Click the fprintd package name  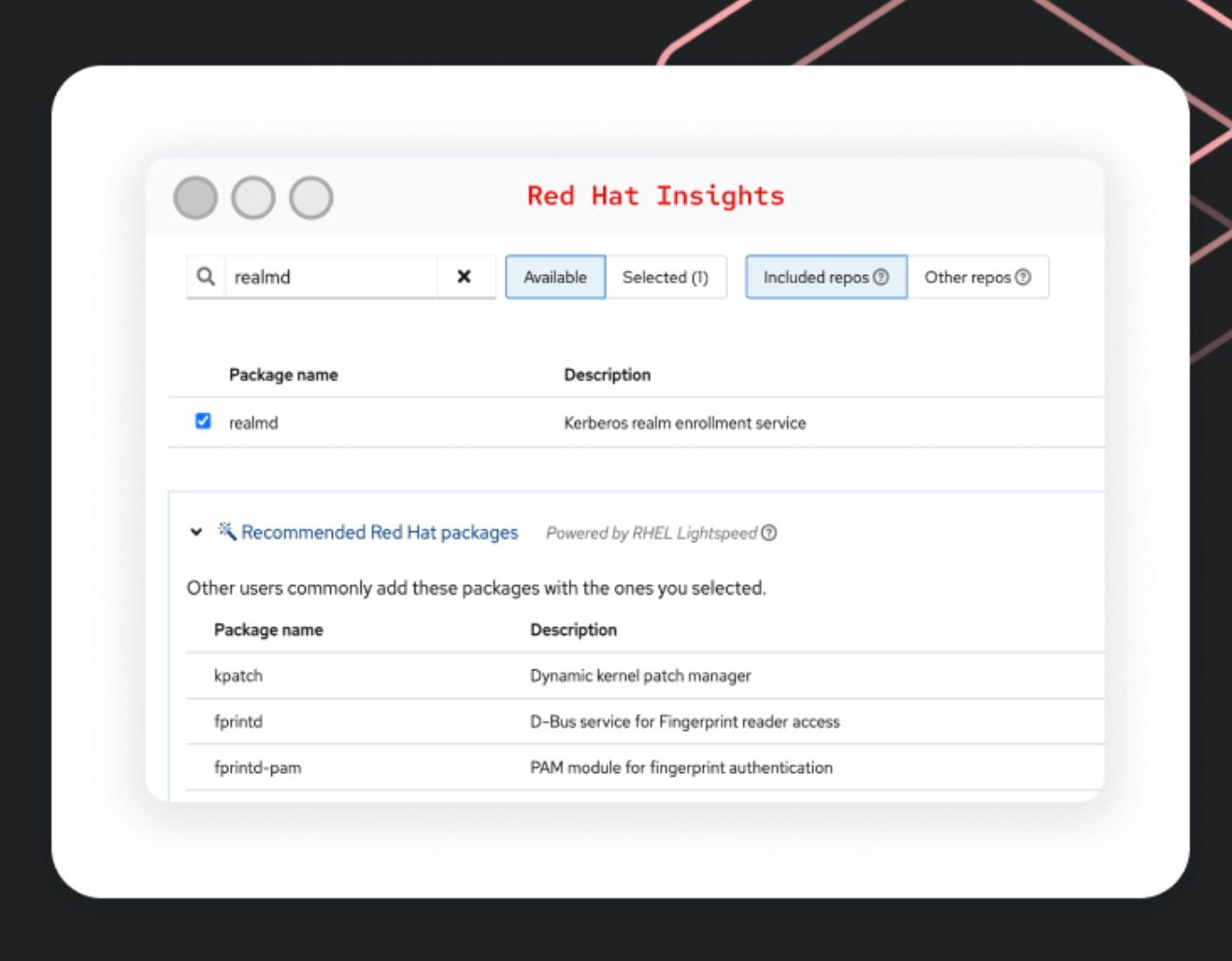pos(238,722)
